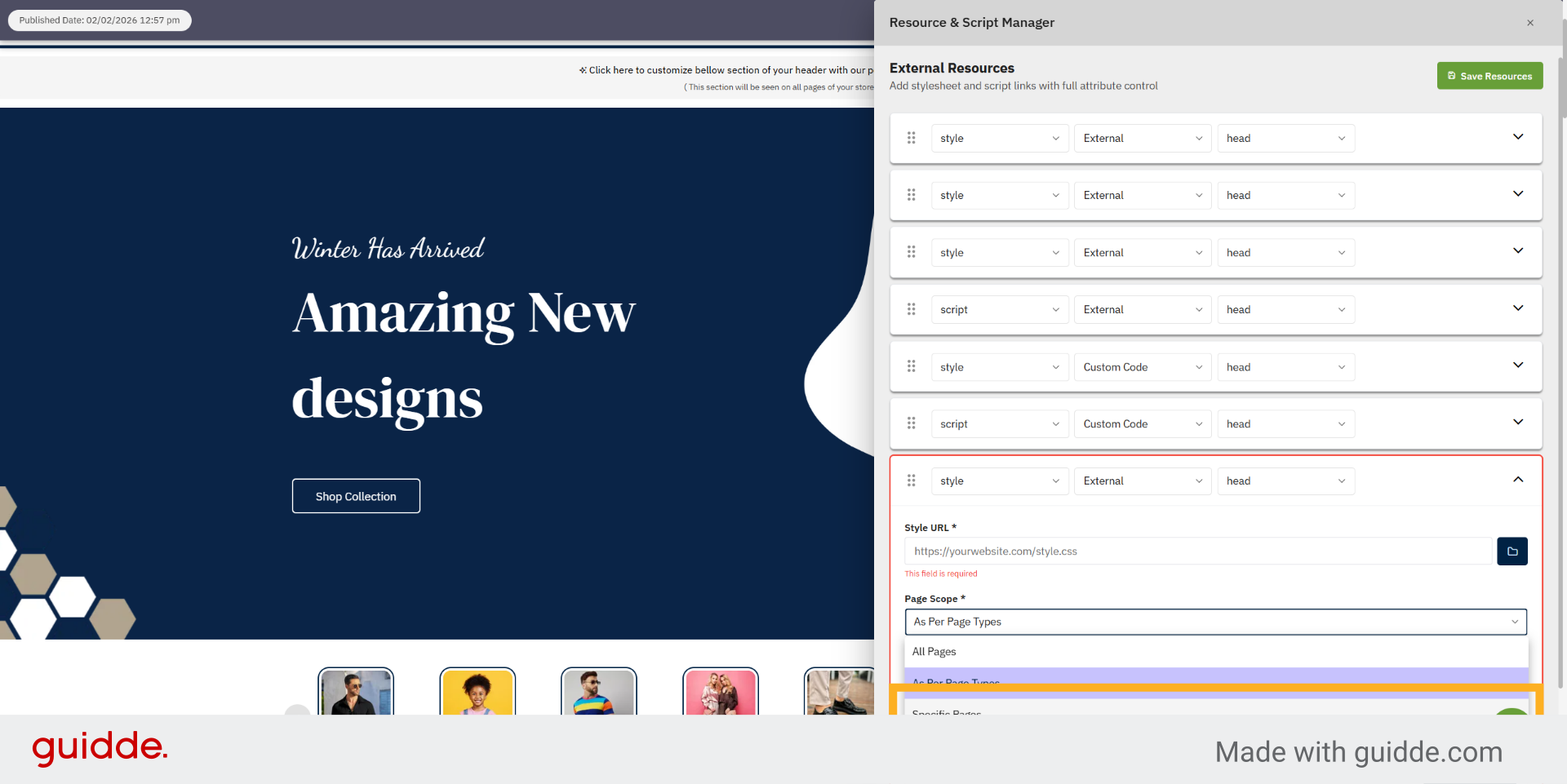Click the Published Date badge
The image size is (1567, 784).
[100, 20]
